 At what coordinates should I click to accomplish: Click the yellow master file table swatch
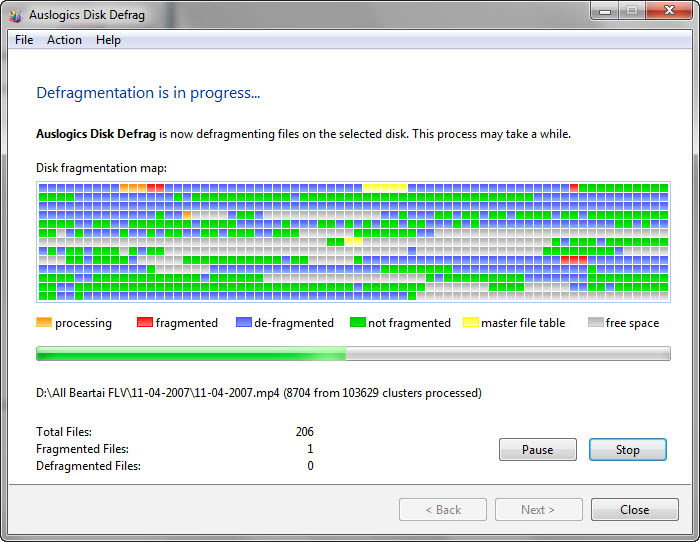click(471, 322)
